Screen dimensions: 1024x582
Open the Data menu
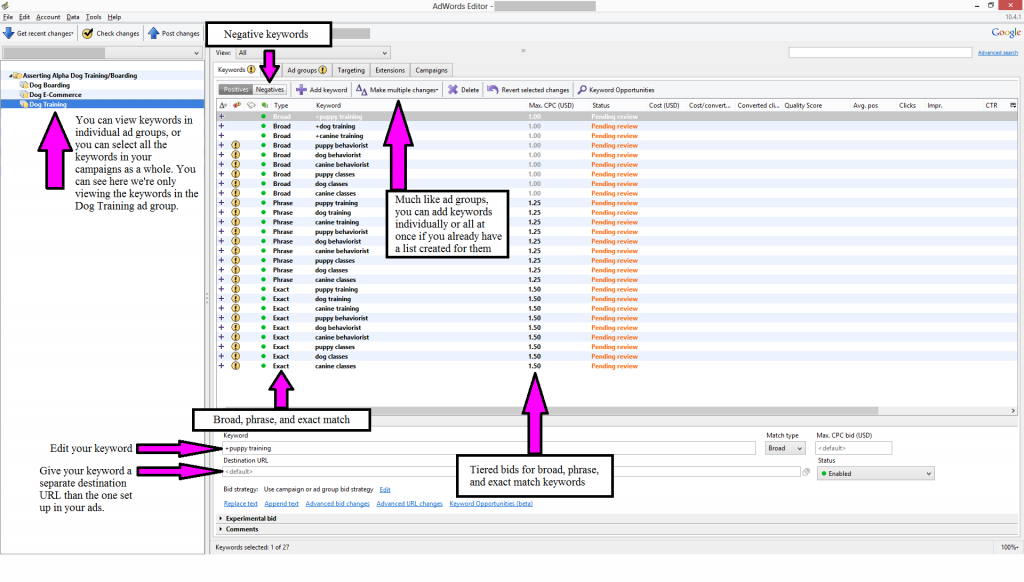[x=72, y=17]
